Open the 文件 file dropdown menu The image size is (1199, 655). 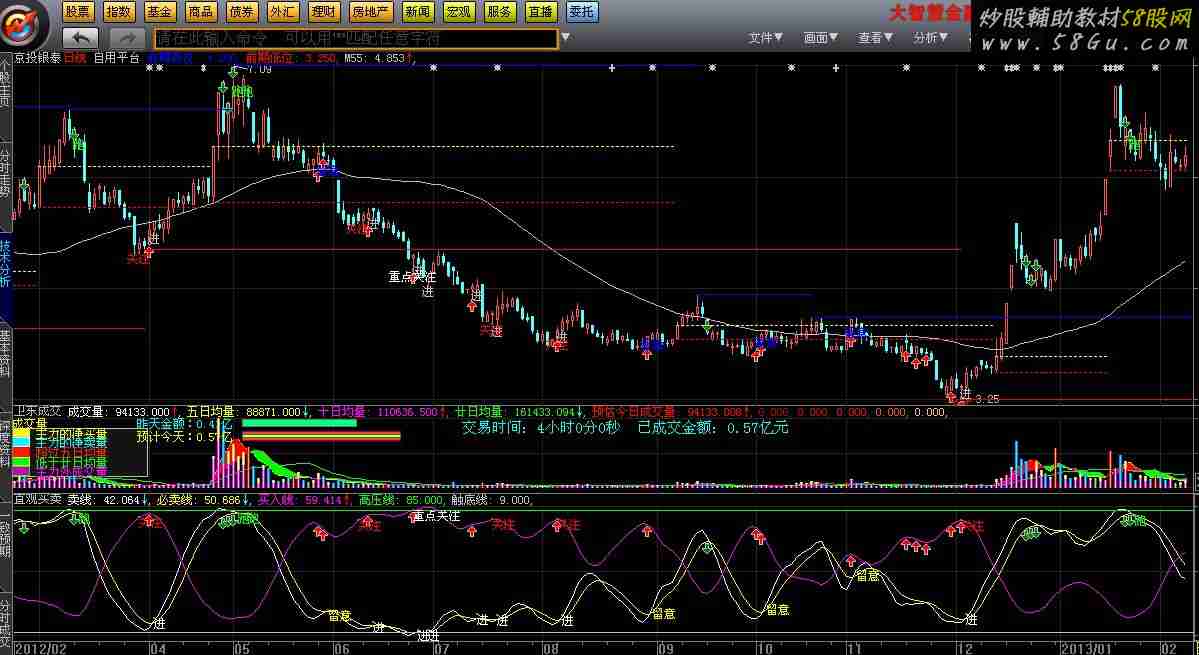(765, 37)
